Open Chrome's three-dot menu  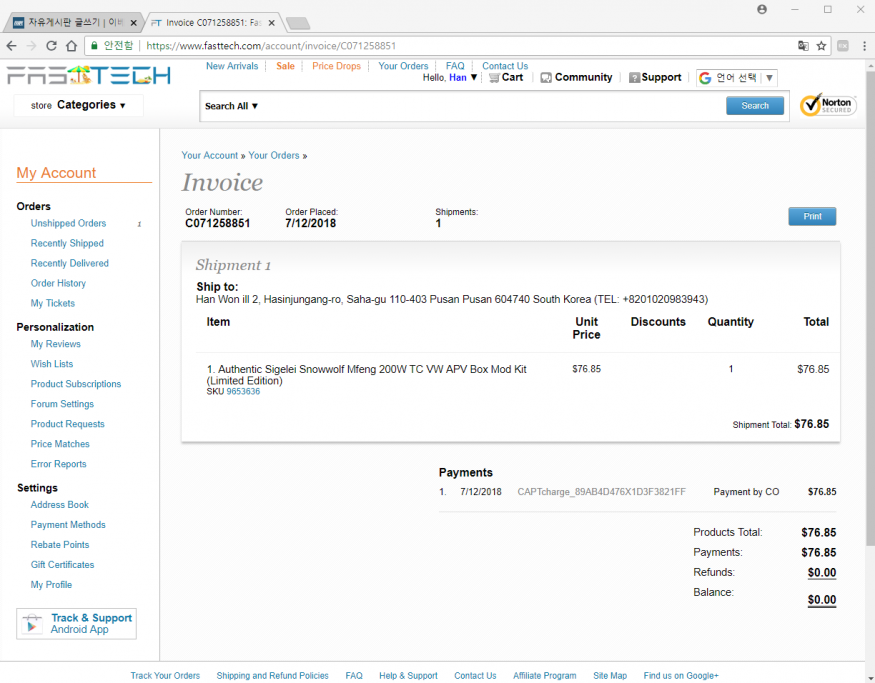click(x=864, y=46)
